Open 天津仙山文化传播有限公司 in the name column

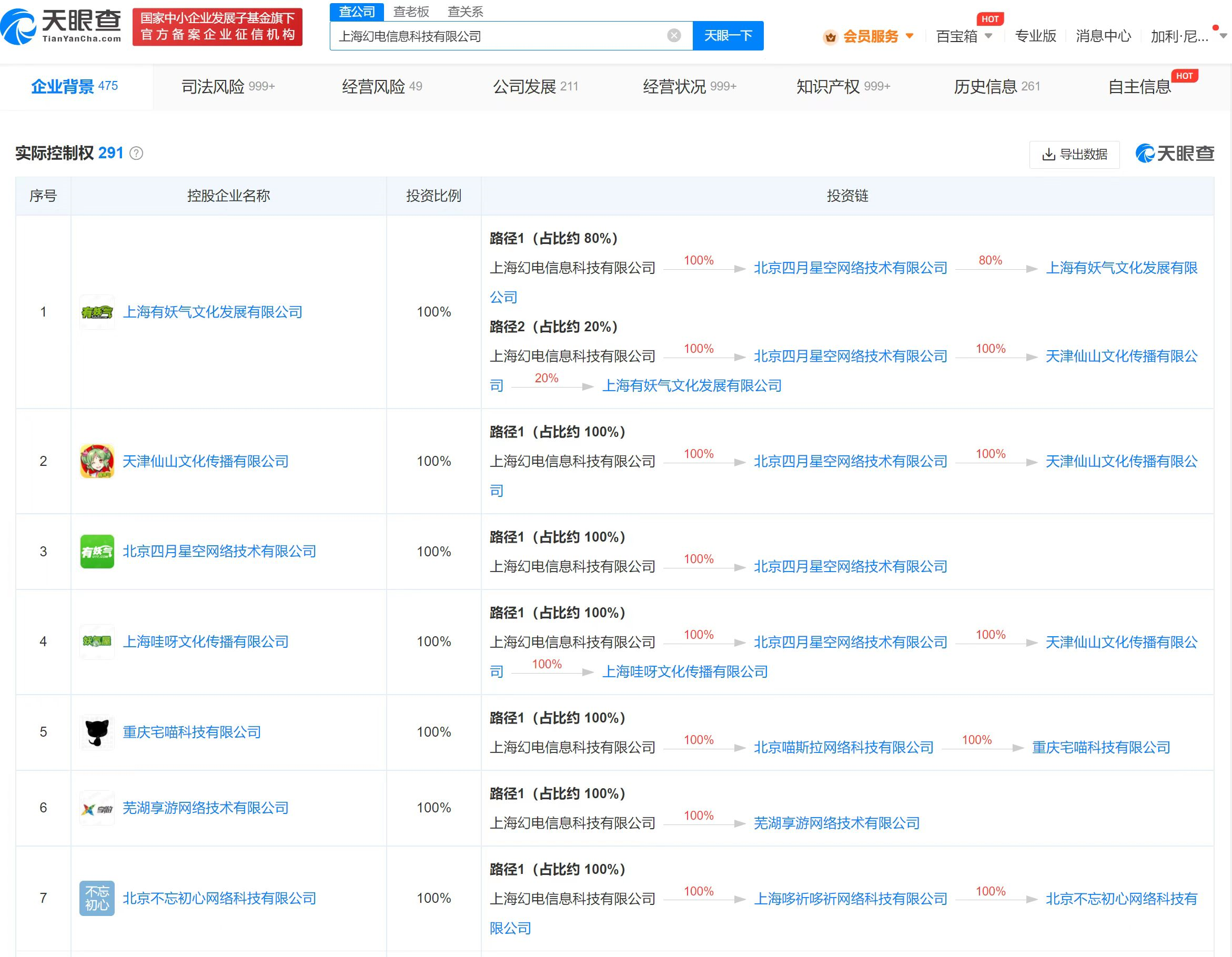coord(205,461)
